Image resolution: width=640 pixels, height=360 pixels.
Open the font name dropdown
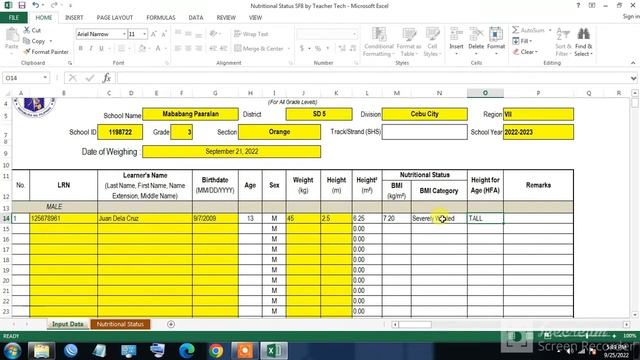point(124,34)
